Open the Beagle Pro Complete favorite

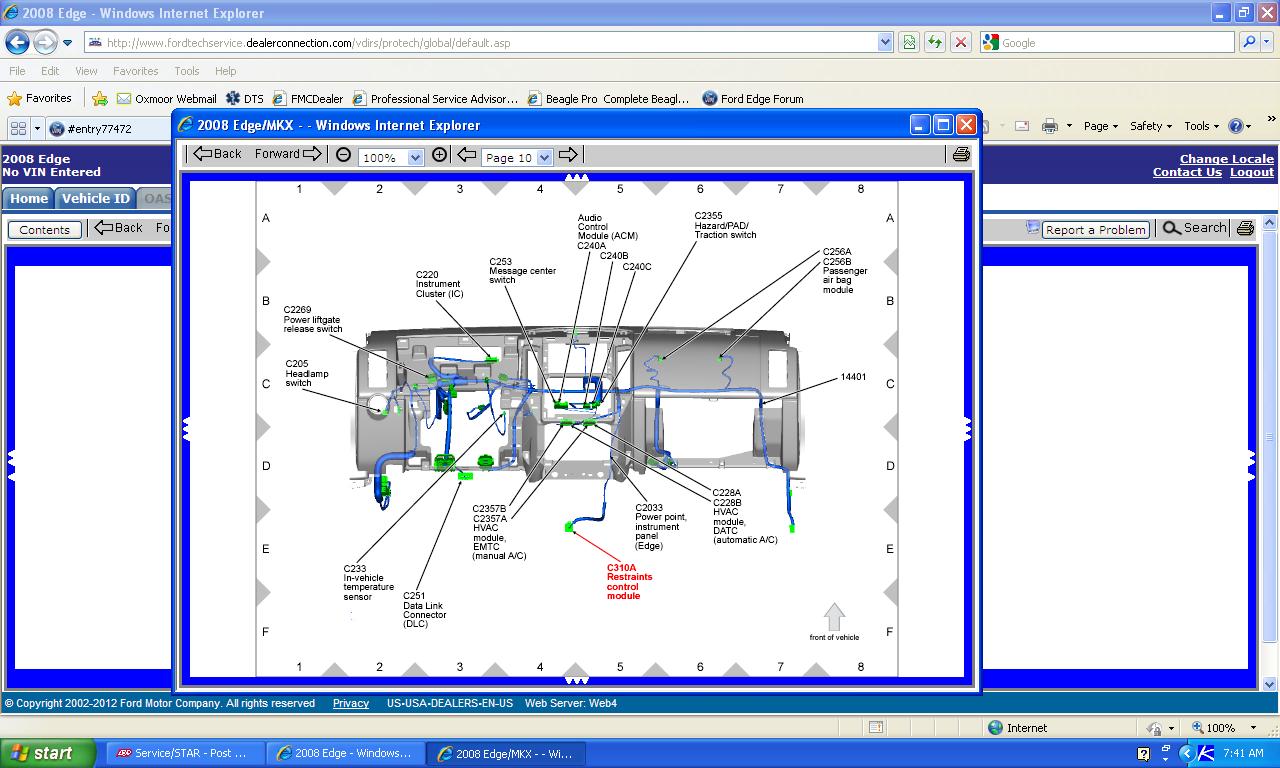tap(609, 98)
